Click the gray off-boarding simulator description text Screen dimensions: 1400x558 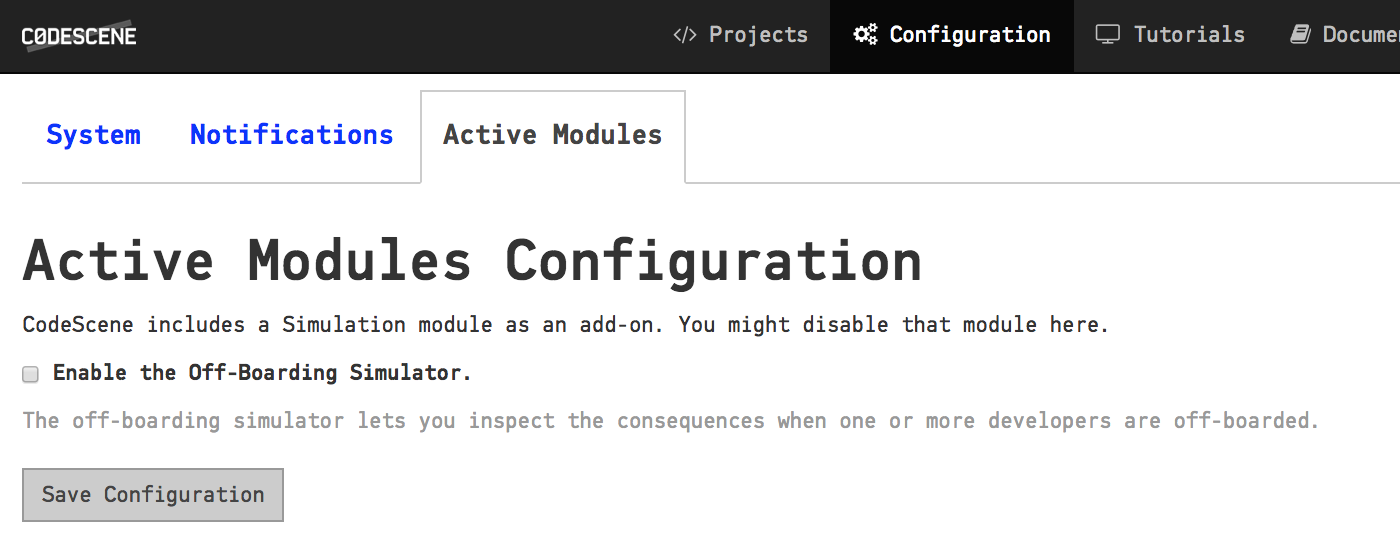670,420
